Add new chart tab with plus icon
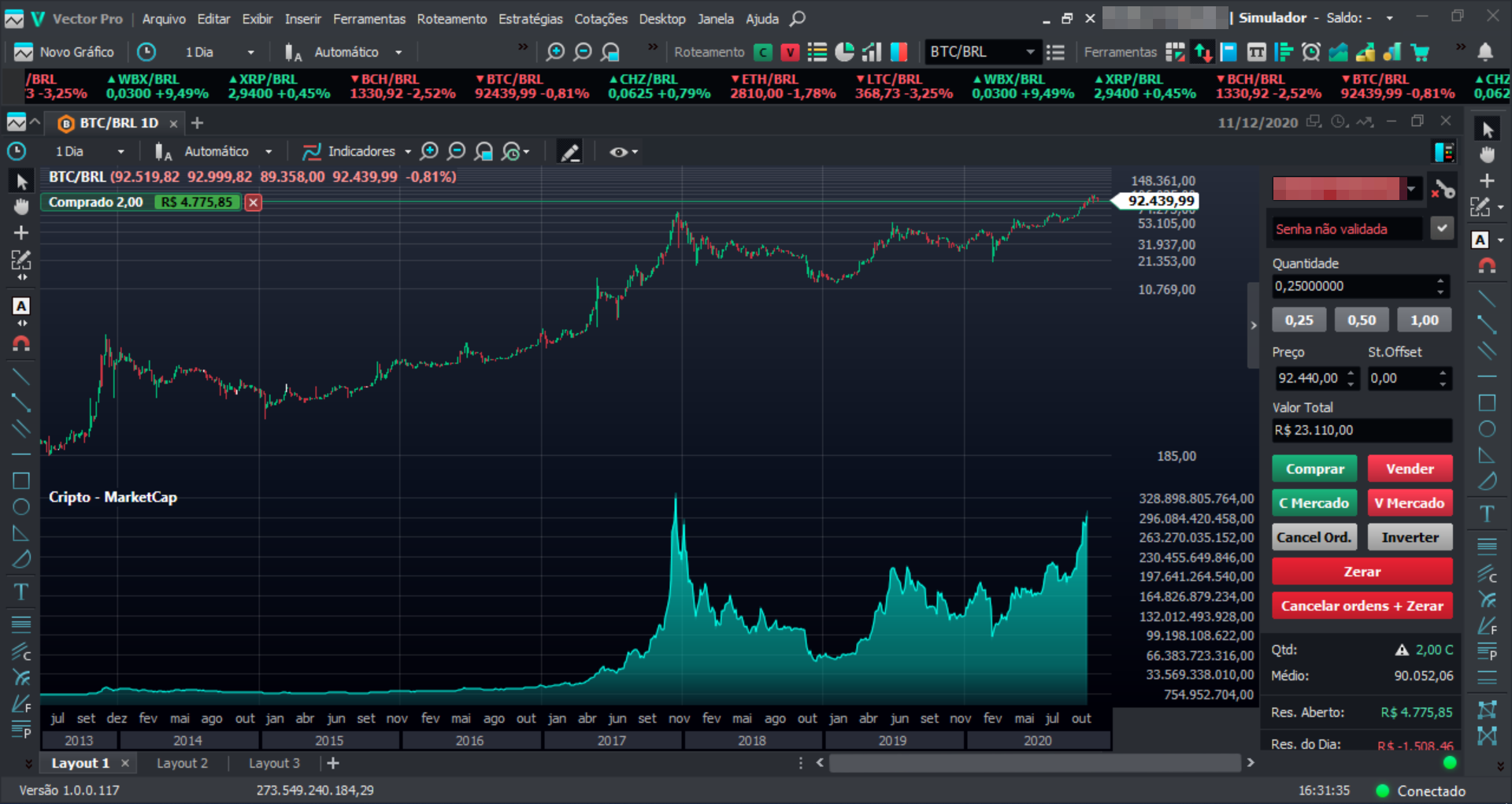Screen dimensions: 1512x804 (x=197, y=123)
